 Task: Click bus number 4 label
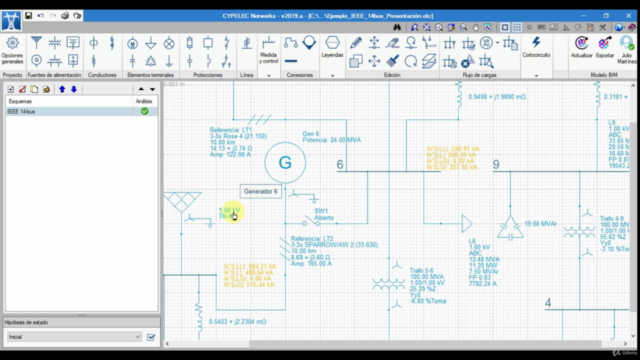[x=548, y=303]
